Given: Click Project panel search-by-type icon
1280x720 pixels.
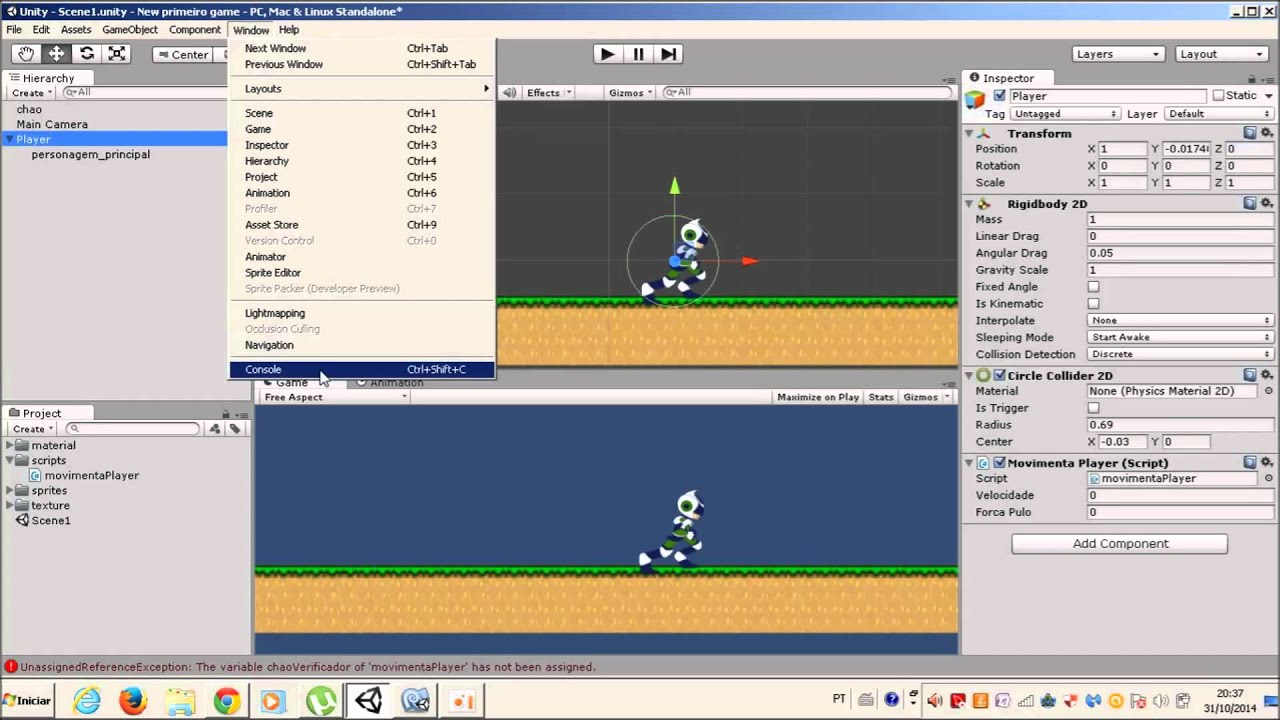Looking at the screenshot, I should (x=214, y=429).
